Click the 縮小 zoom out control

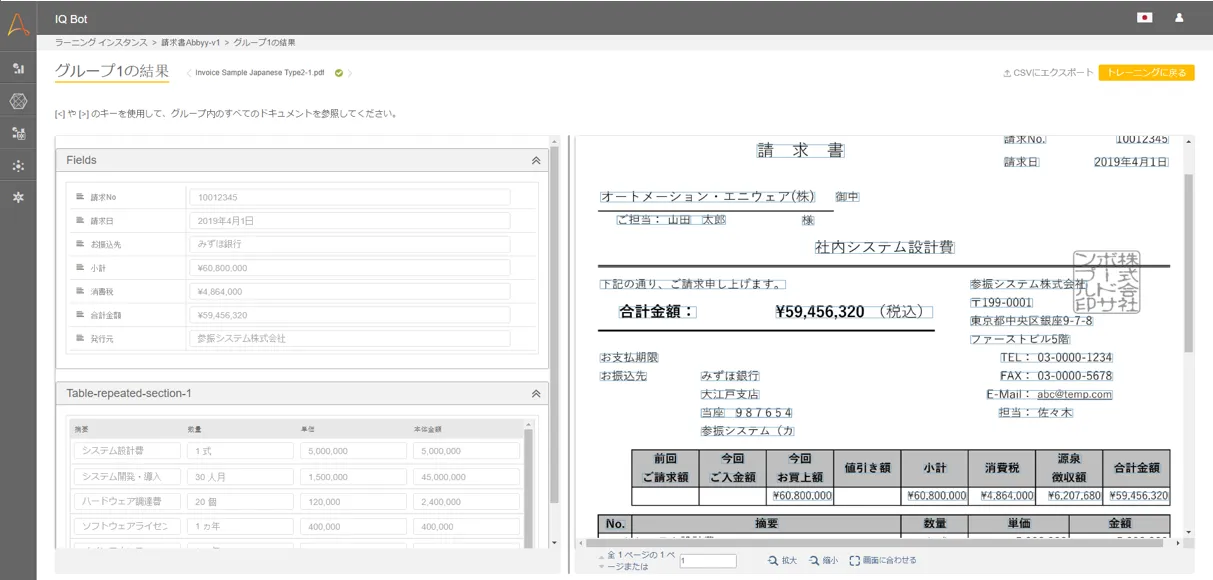pos(824,561)
